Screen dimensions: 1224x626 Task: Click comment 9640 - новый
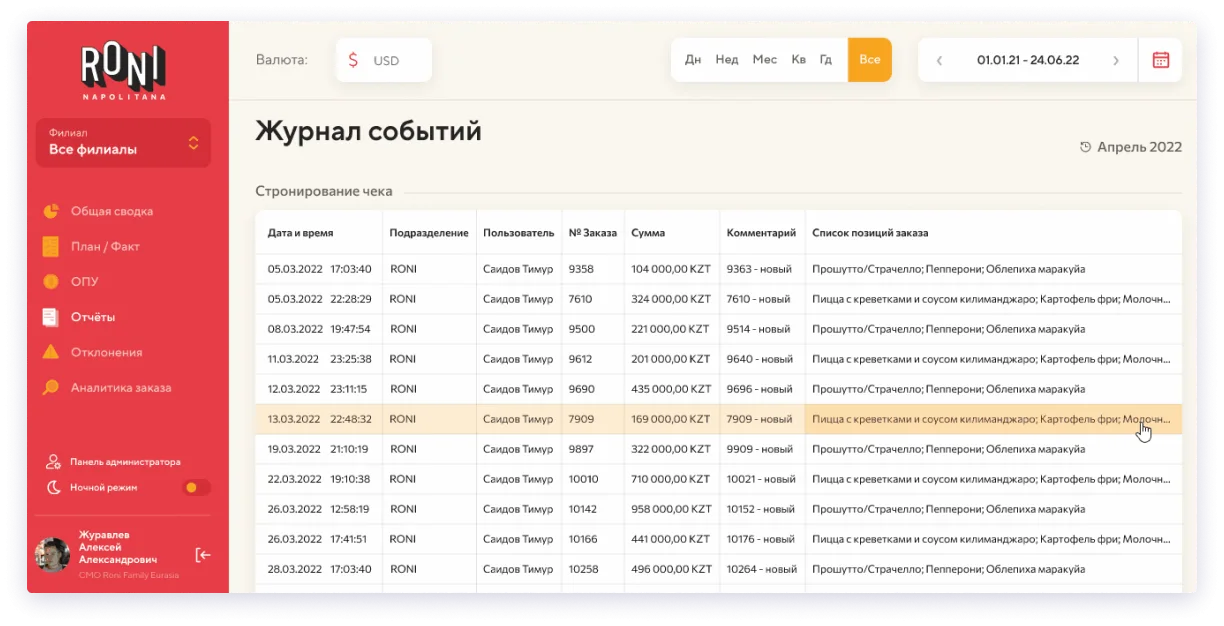pos(758,359)
